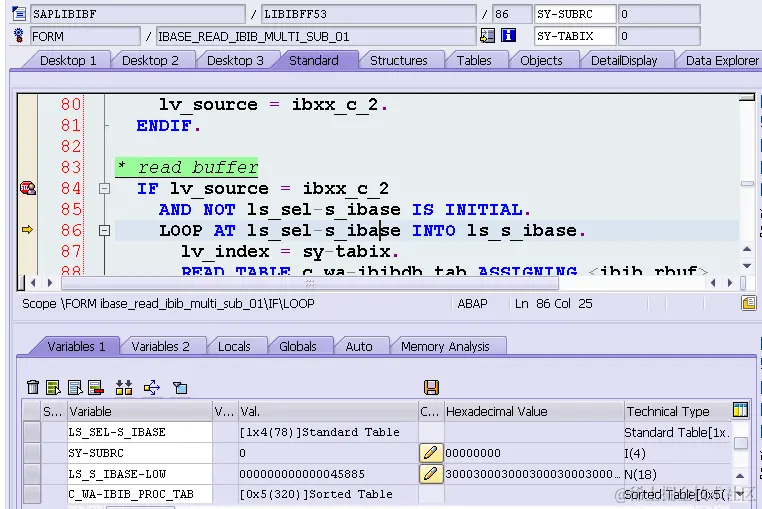
Task: Click the line number 85 in editor
Action: [71, 209]
